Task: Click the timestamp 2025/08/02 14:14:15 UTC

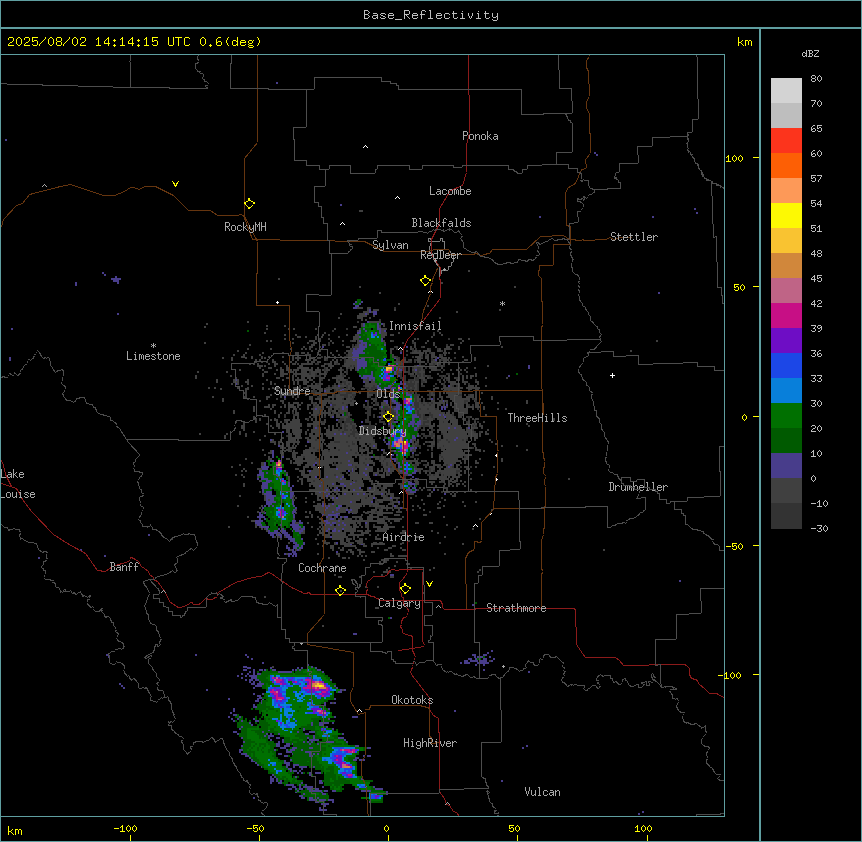Action: [99, 42]
